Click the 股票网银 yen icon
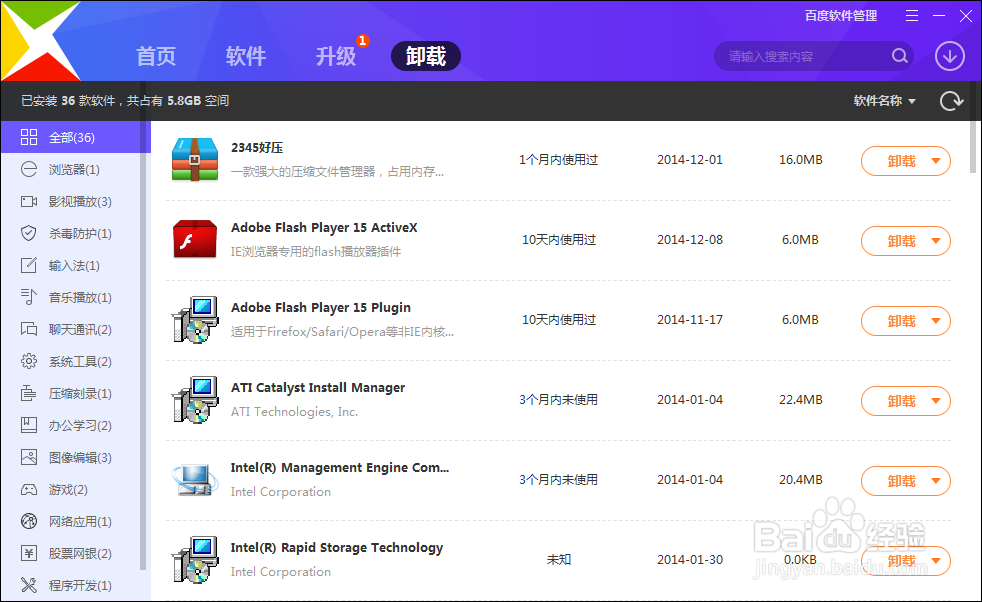This screenshot has width=982, height=602. pos(29,553)
